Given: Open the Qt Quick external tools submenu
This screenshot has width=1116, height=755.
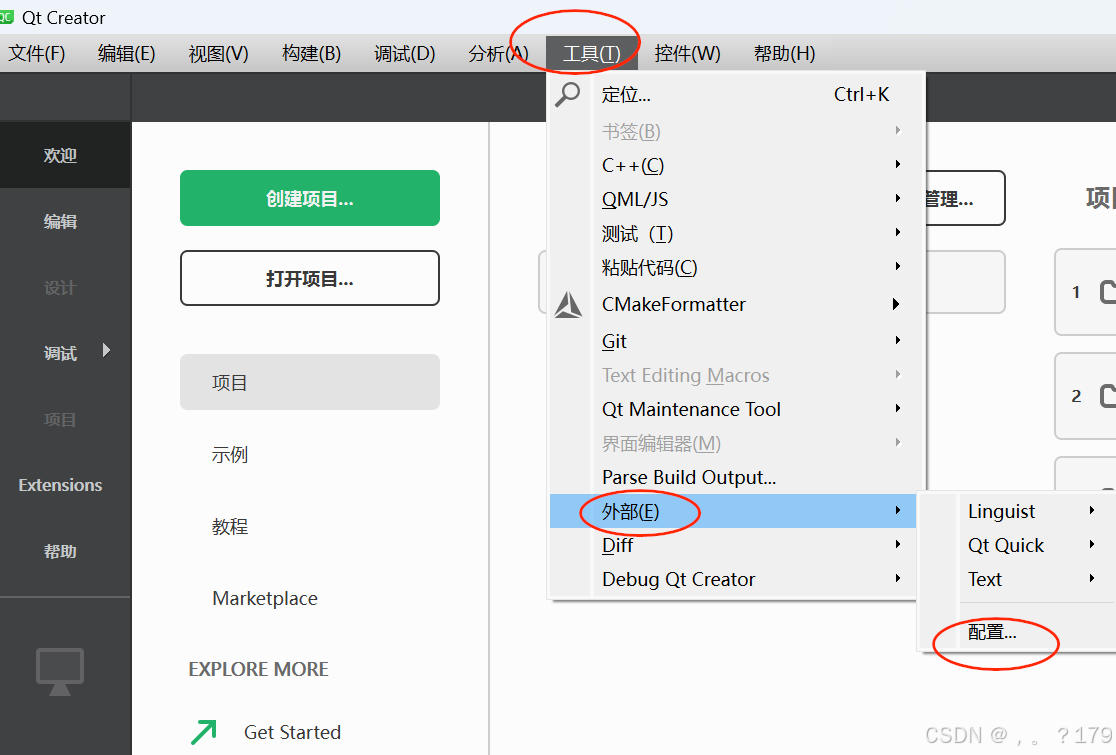Looking at the screenshot, I should point(1018,545).
